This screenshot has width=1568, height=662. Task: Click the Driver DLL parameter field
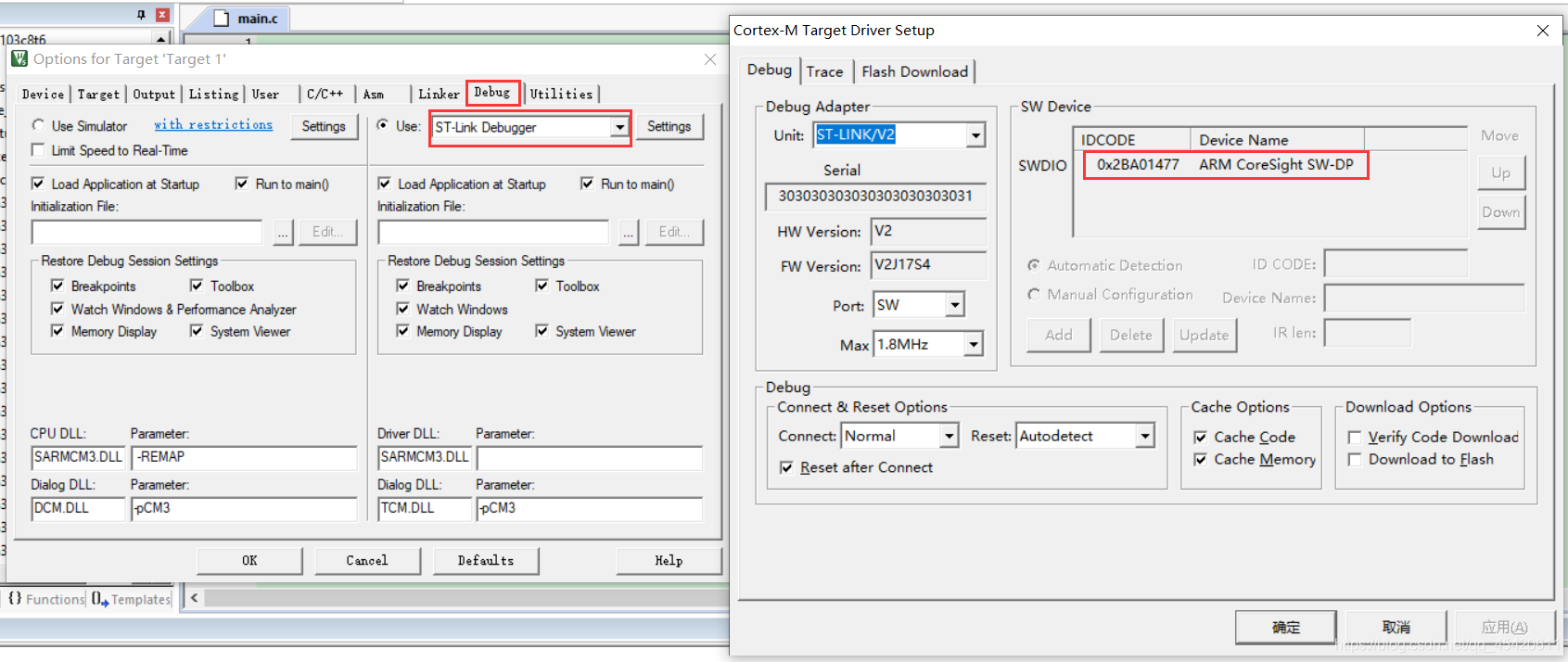[590, 457]
